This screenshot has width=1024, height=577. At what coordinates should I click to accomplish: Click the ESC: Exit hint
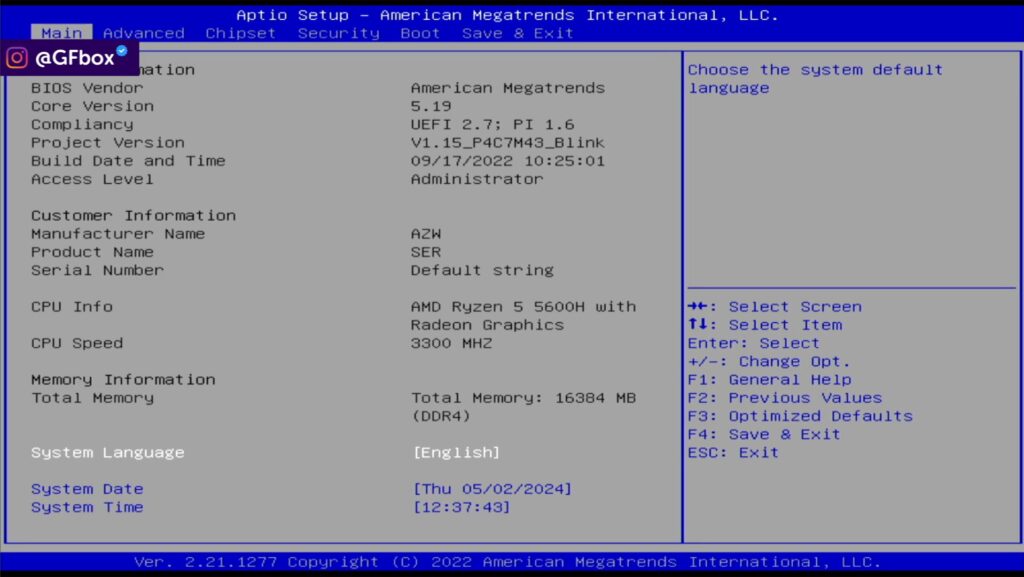[x=733, y=453]
